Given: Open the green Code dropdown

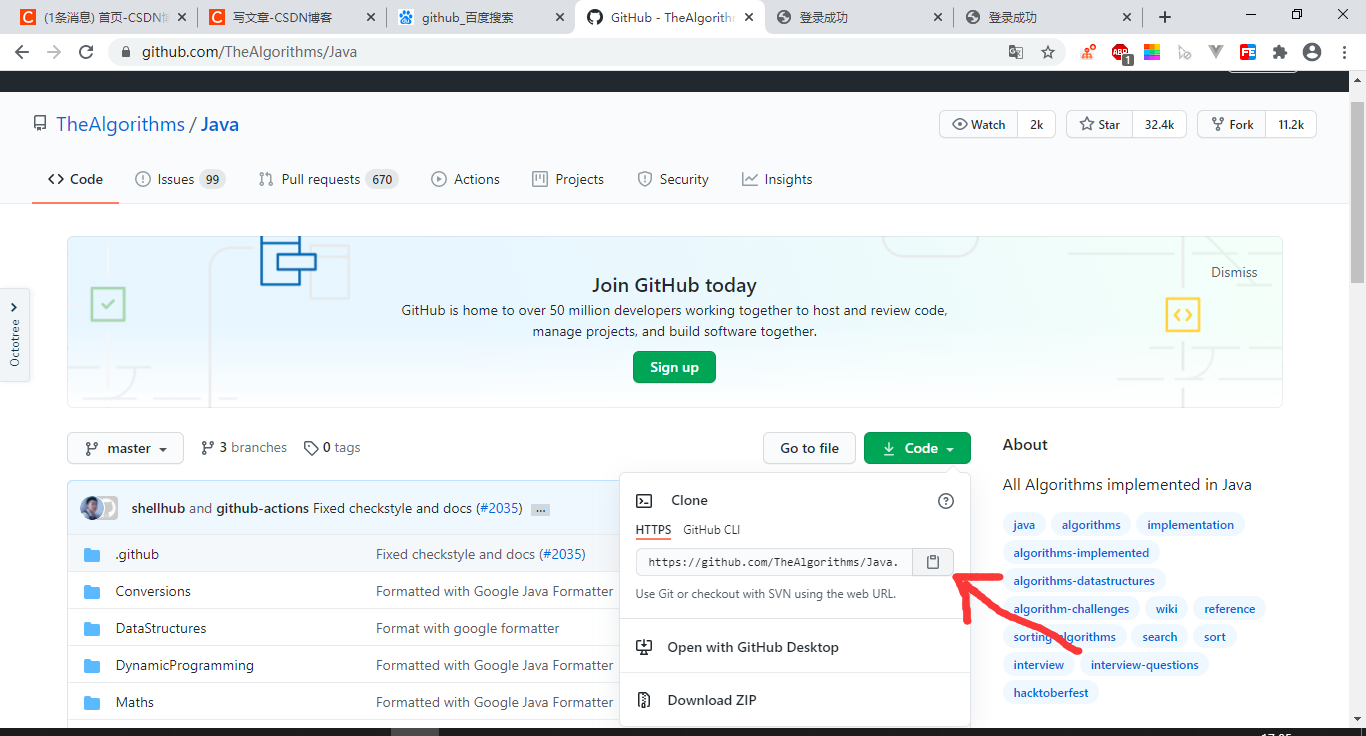Looking at the screenshot, I should point(917,448).
